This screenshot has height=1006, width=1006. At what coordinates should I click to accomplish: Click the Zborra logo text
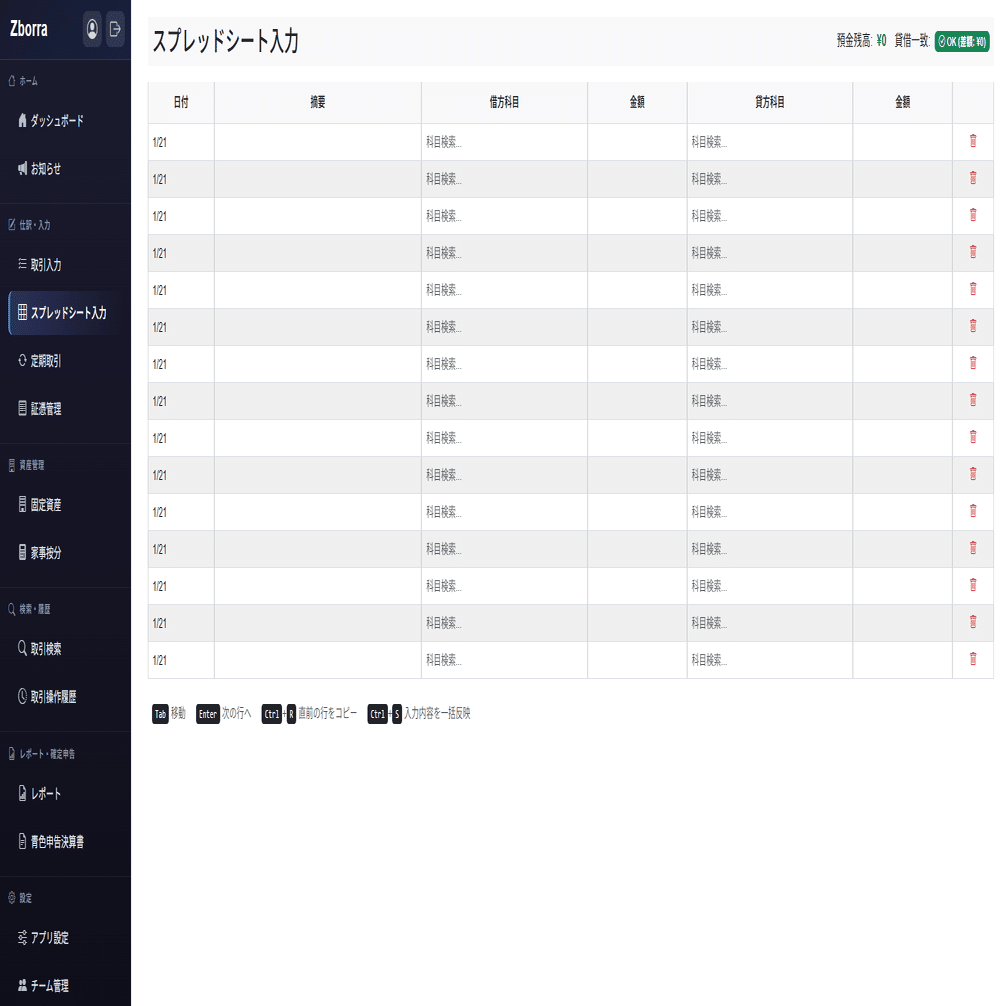29,29
